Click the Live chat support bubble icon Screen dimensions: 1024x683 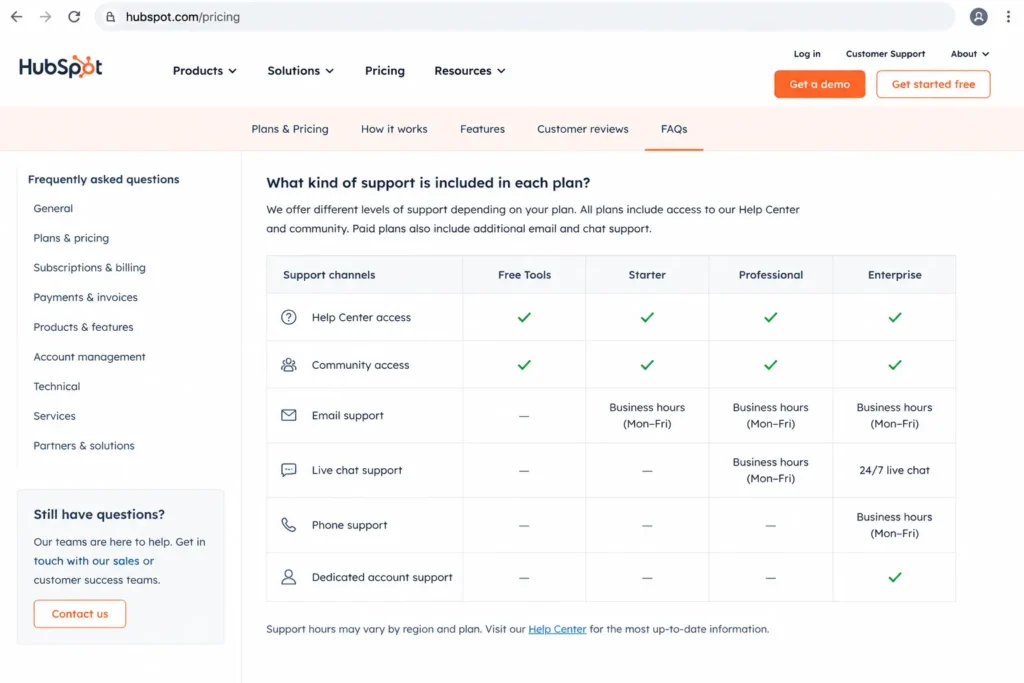pyautogui.click(x=289, y=470)
